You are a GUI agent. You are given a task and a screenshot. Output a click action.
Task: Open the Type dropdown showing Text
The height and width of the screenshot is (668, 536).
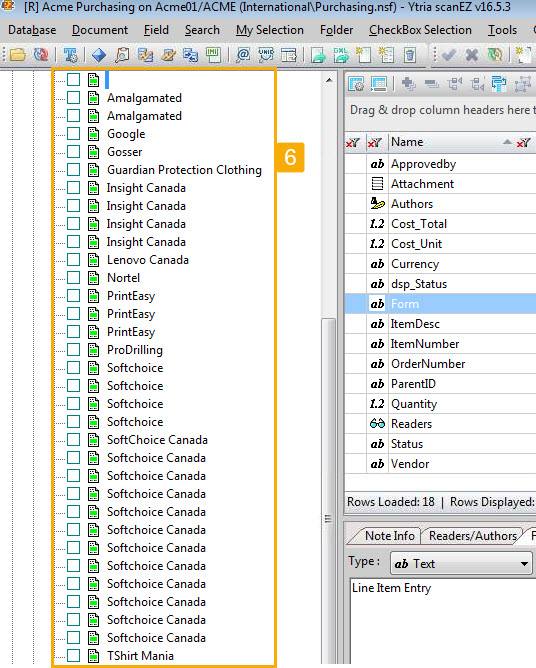click(461, 564)
